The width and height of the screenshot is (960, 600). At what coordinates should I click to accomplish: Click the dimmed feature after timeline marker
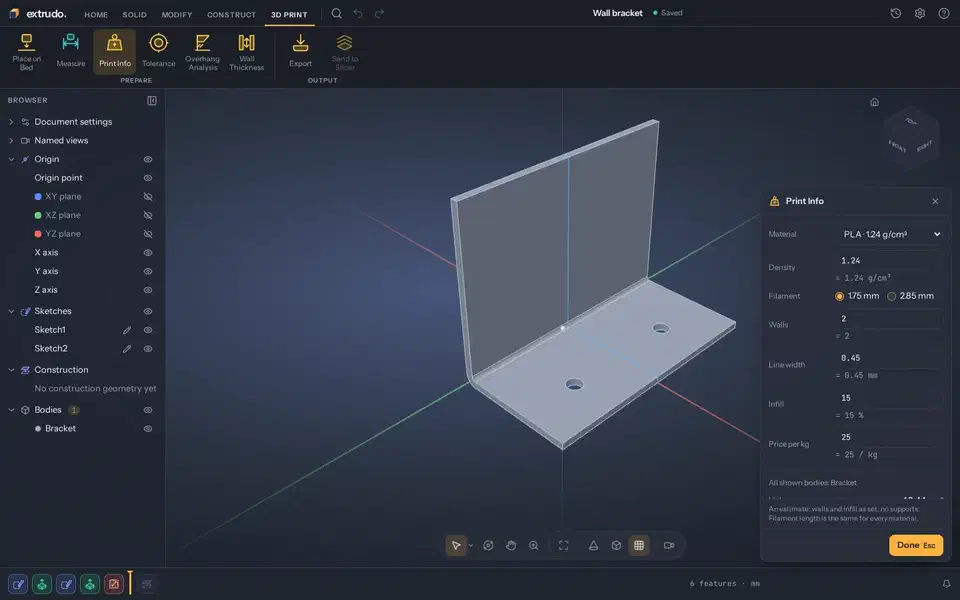click(x=146, y=584)
